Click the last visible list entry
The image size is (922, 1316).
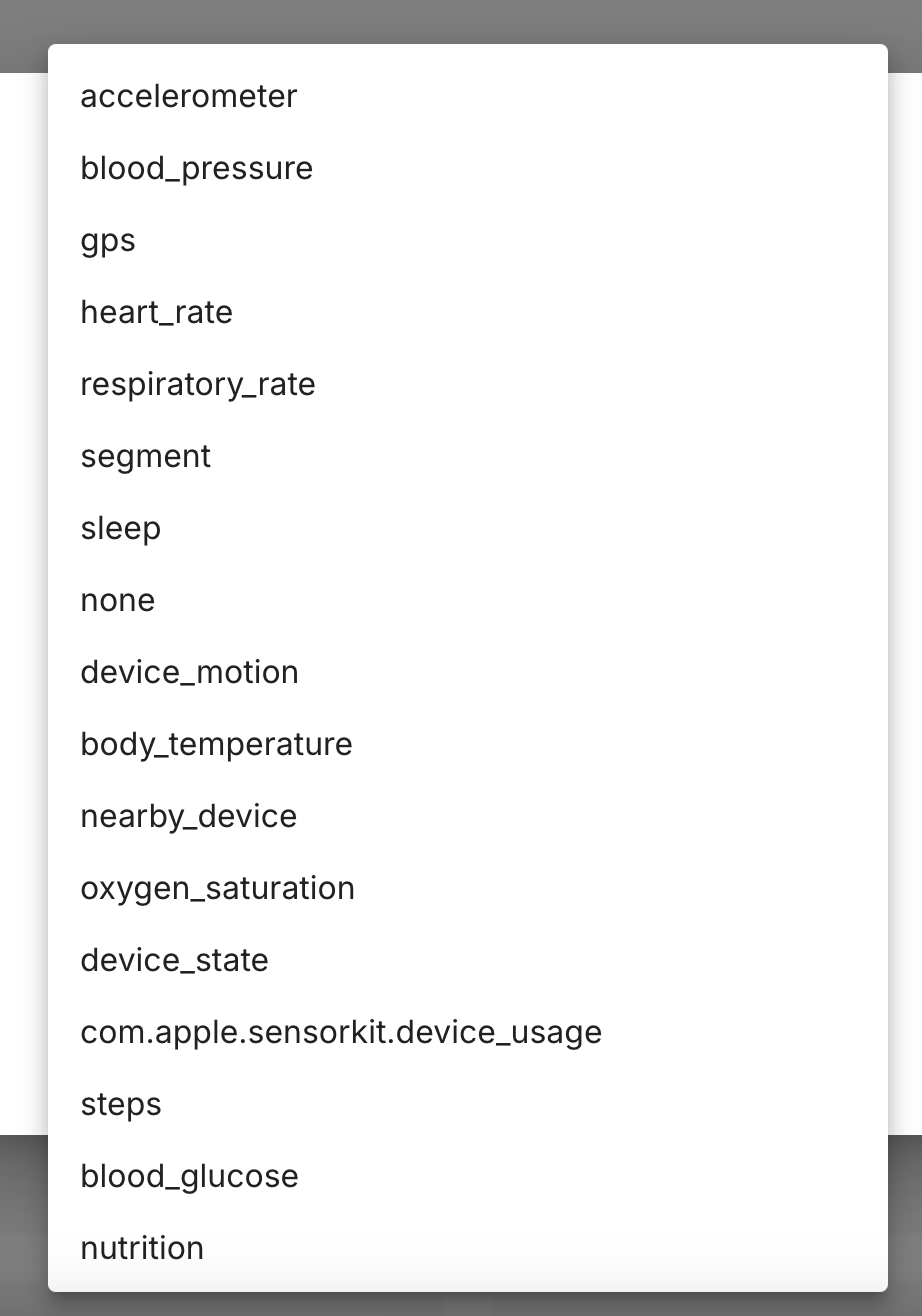[142, 1248]
